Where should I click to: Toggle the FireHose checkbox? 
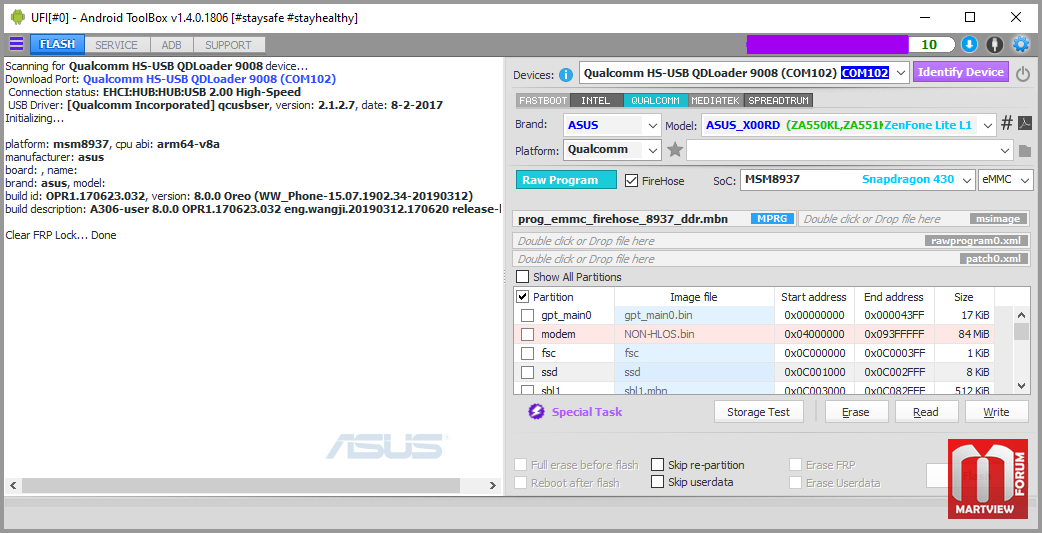pyautogui.click(x=631, y=180)
